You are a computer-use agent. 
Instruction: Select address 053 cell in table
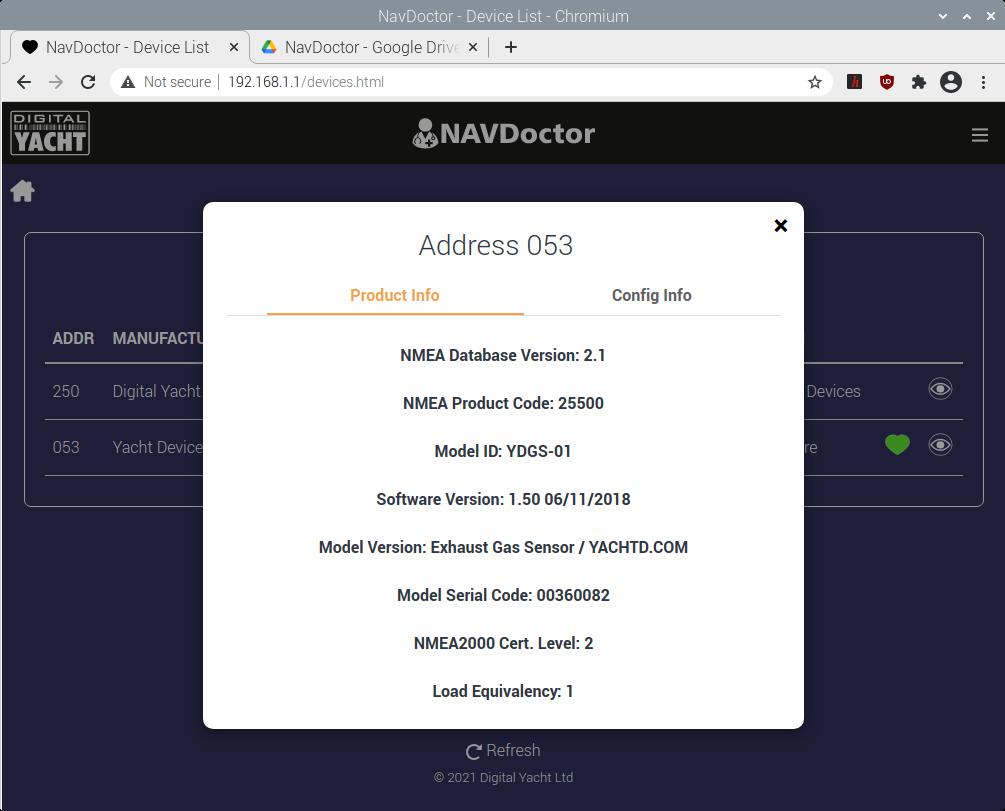pos(66,447)
